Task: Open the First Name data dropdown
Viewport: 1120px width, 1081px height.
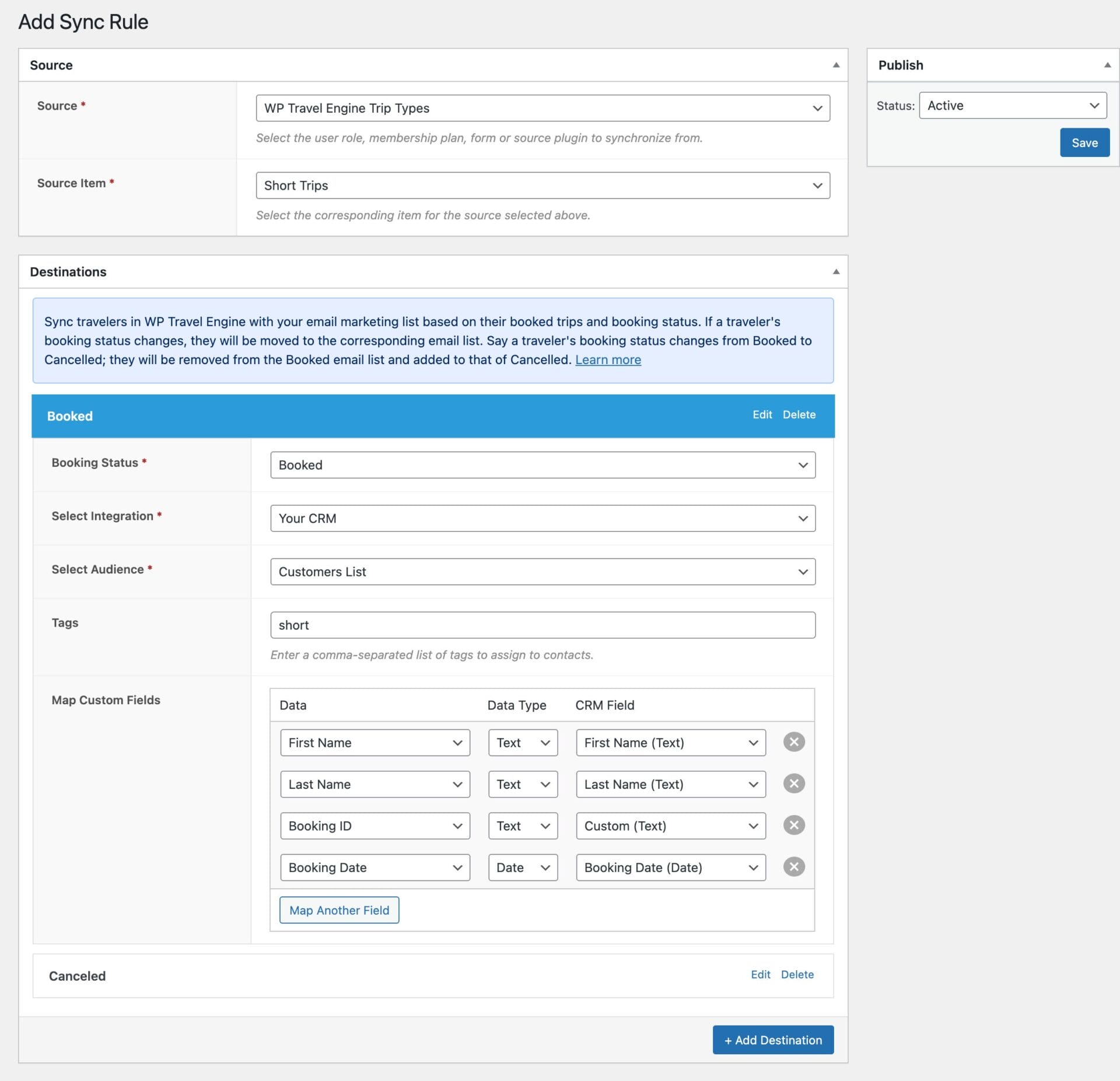Action: [x=375, y=743]
